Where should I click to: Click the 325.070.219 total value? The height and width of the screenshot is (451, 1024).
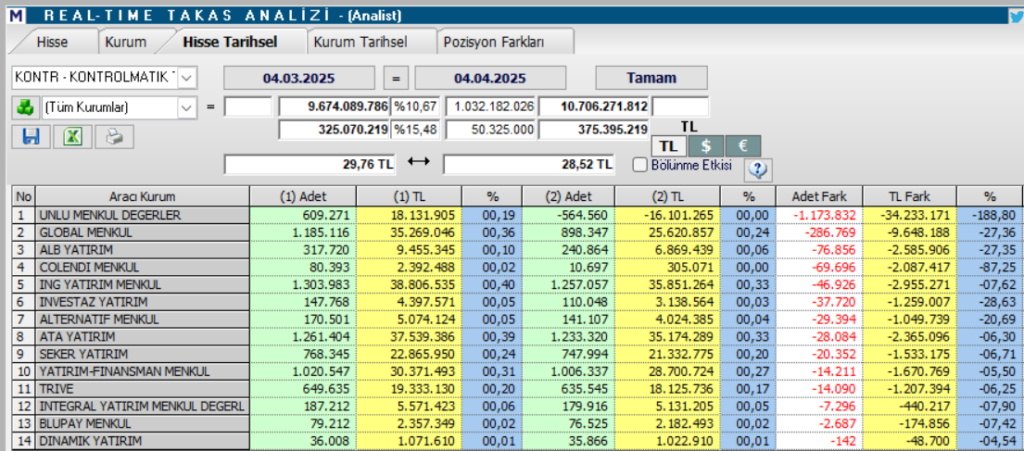[334, 130]
